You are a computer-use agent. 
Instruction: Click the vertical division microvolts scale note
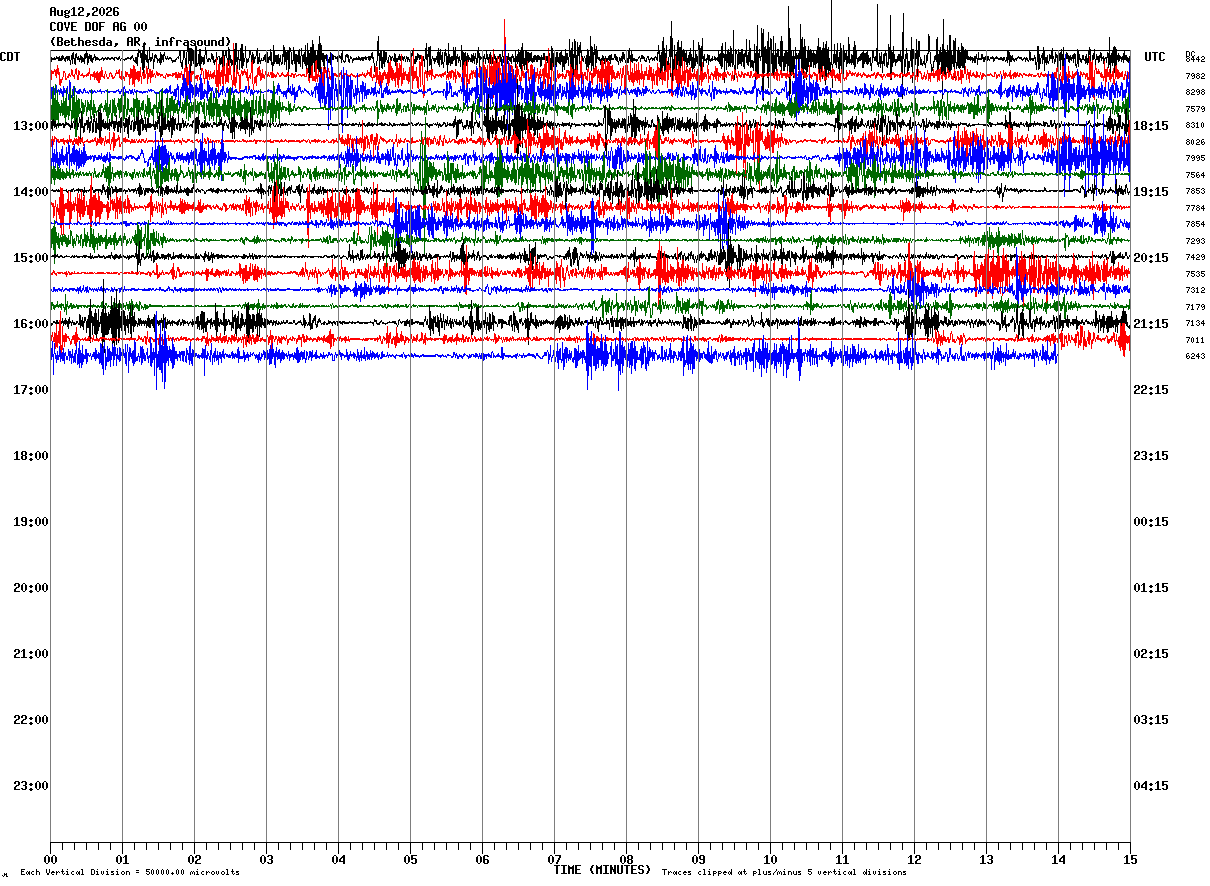point(130,873)
